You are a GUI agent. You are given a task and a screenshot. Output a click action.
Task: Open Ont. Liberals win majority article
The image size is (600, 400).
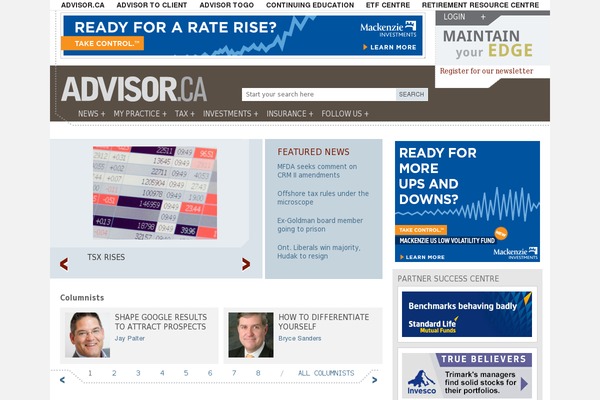pyautogui.click(x=318, y=251)
